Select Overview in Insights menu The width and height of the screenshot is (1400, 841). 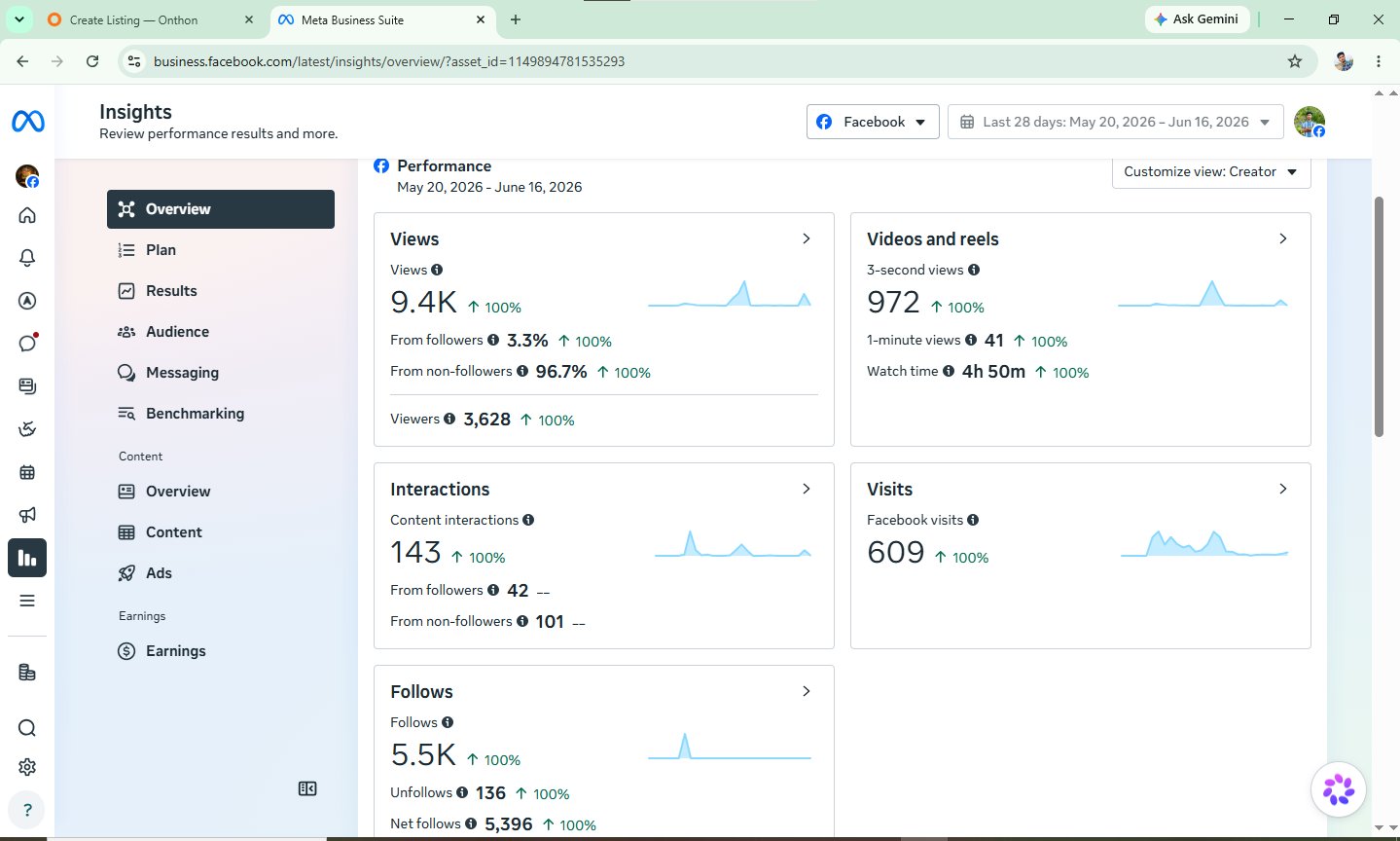point(221,209)
